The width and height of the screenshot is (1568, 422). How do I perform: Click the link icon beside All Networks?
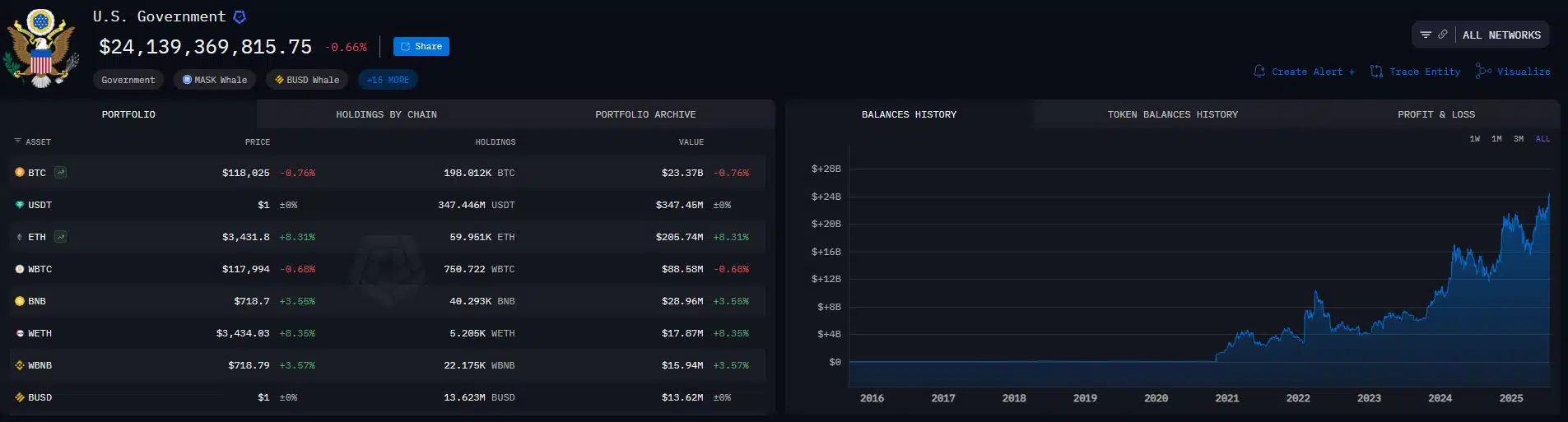click(x=1442, y=35)
